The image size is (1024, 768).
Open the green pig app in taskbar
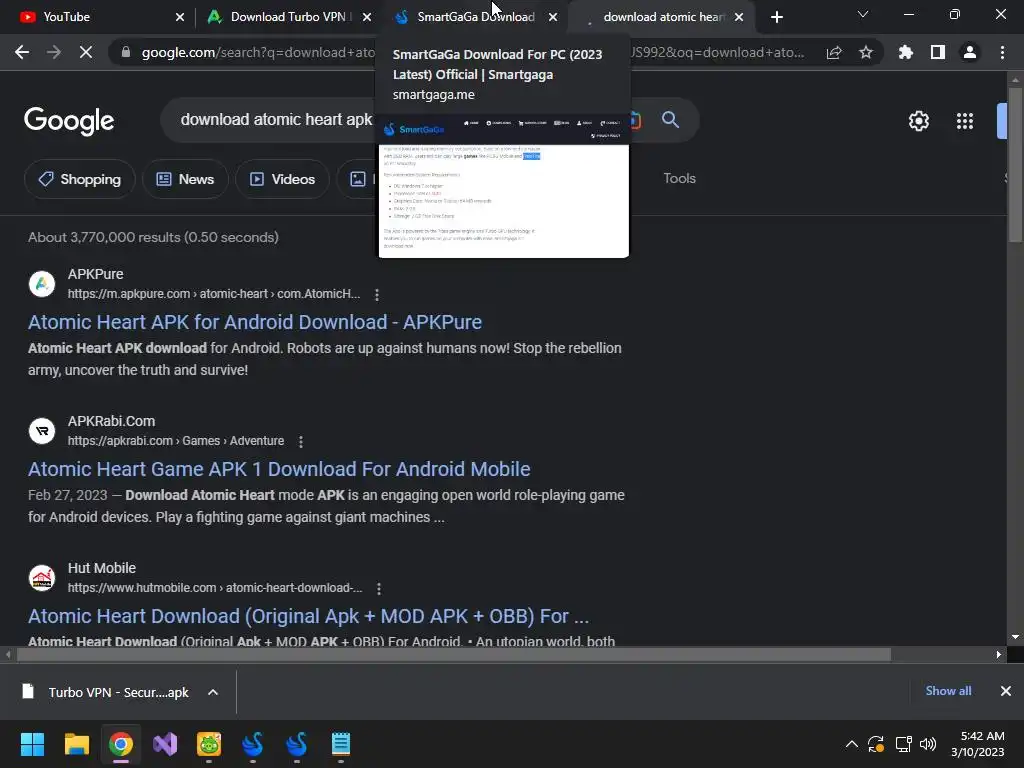(x=209, y=744)
